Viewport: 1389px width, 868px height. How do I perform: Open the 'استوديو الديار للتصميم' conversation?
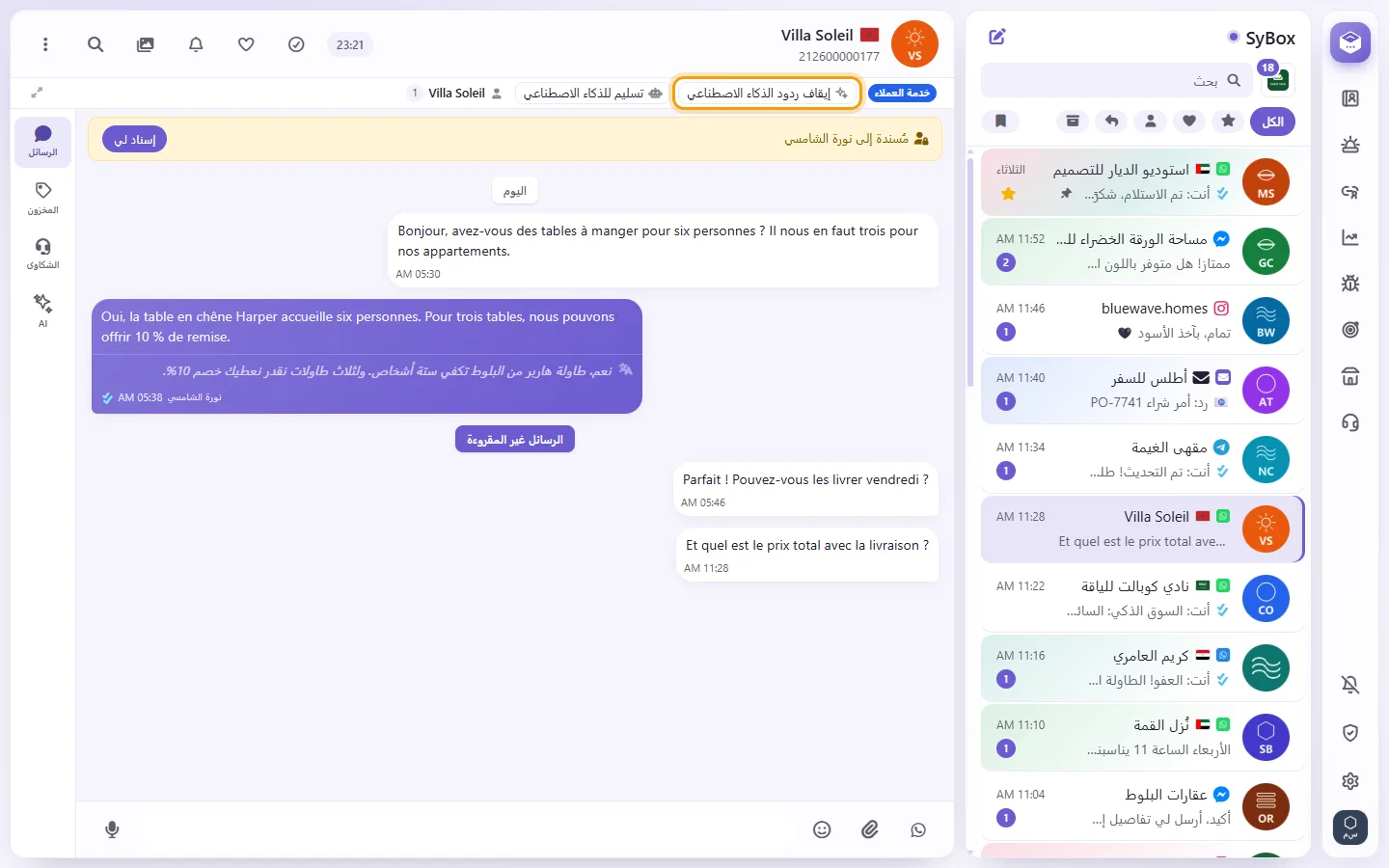1142,181
